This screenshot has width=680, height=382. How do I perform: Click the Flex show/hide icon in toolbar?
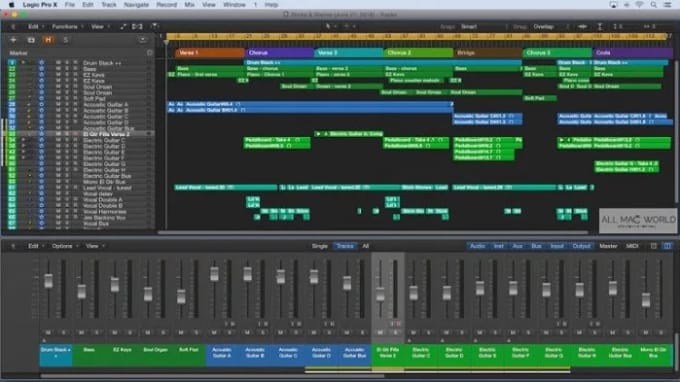137,26
